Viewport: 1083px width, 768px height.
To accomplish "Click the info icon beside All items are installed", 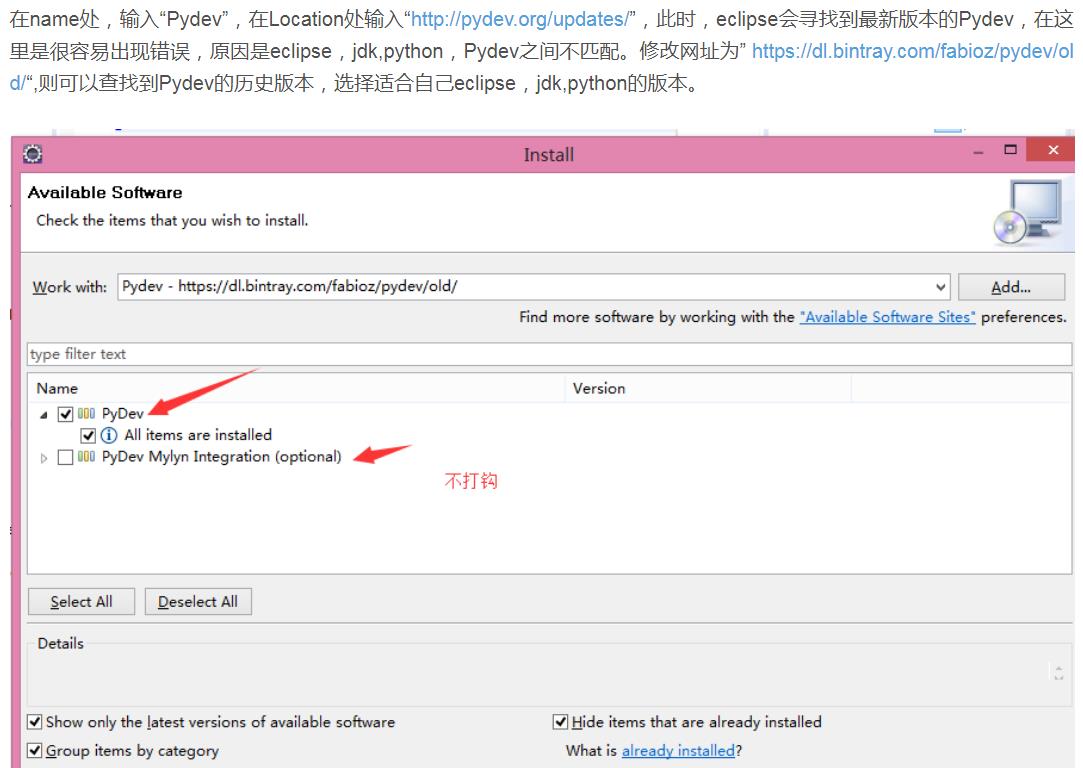I will click(109, 435).
